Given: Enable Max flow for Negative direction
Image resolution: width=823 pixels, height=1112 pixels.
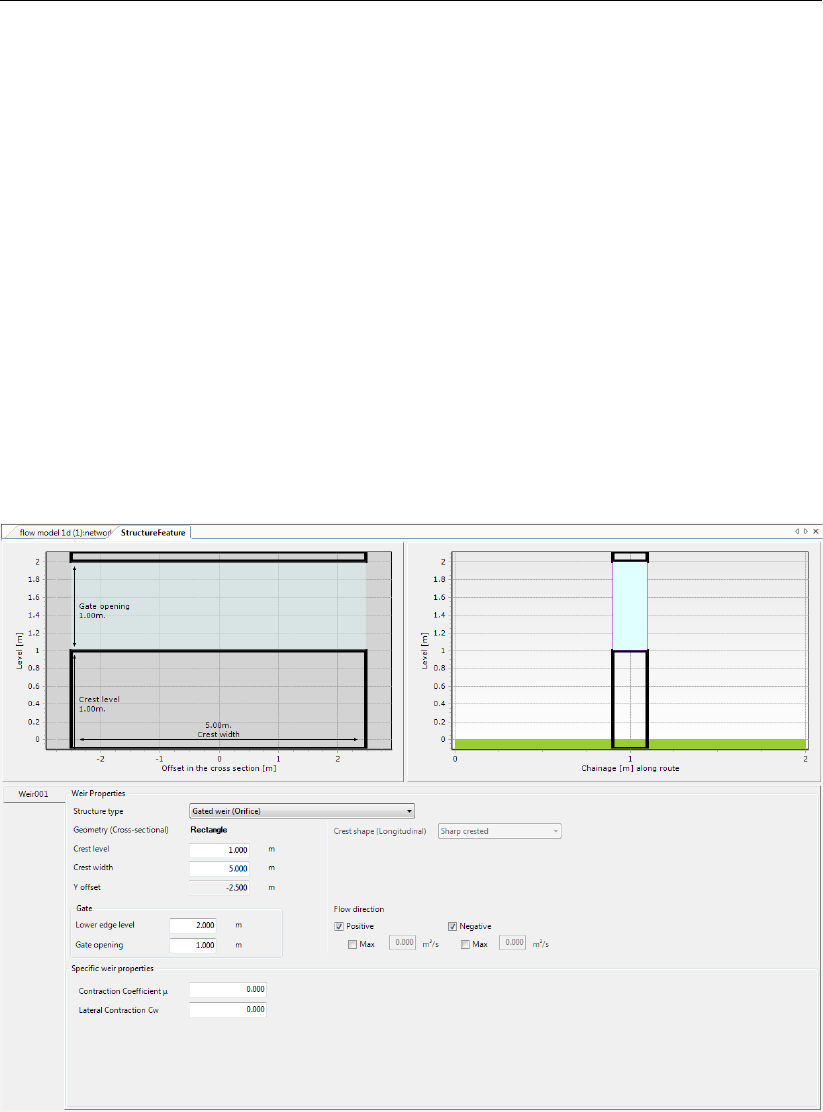Looking at the screenshot, I should pos(465,945).
